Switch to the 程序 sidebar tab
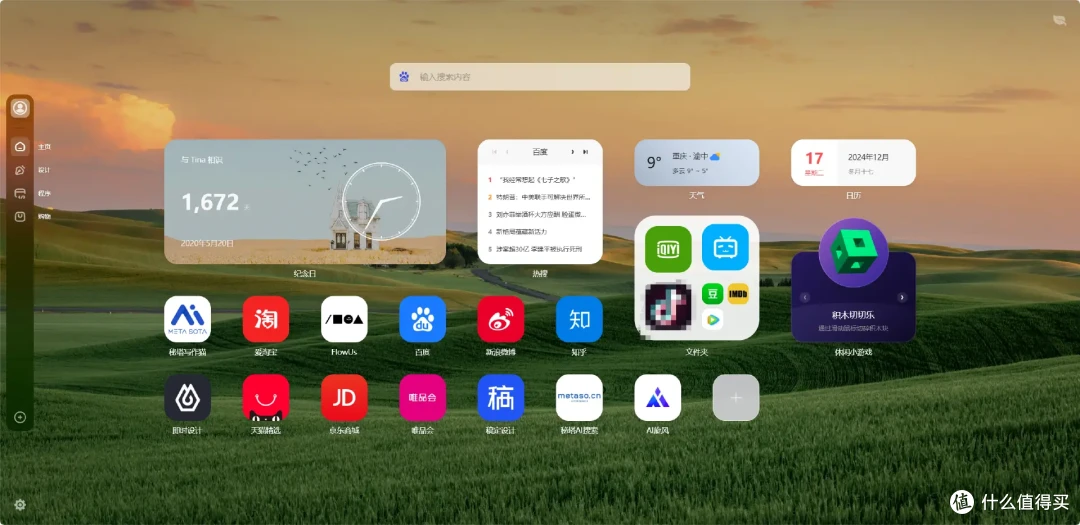 (20, 193)
